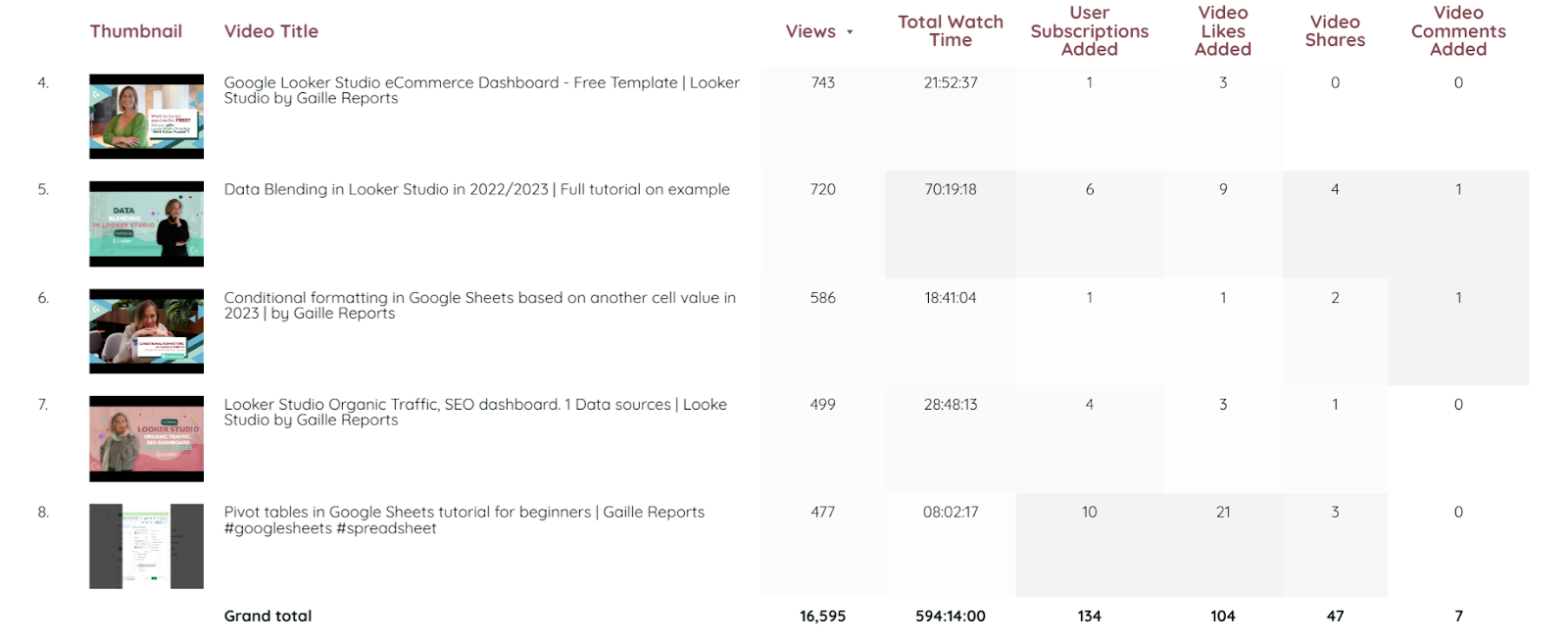Viewport: 1568px width, 641px height.
Task: Select the Grand total row label
Action: 268,616
